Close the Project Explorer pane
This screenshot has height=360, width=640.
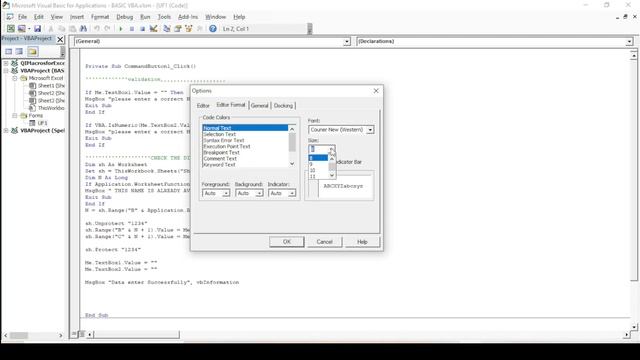pos(60,39)
